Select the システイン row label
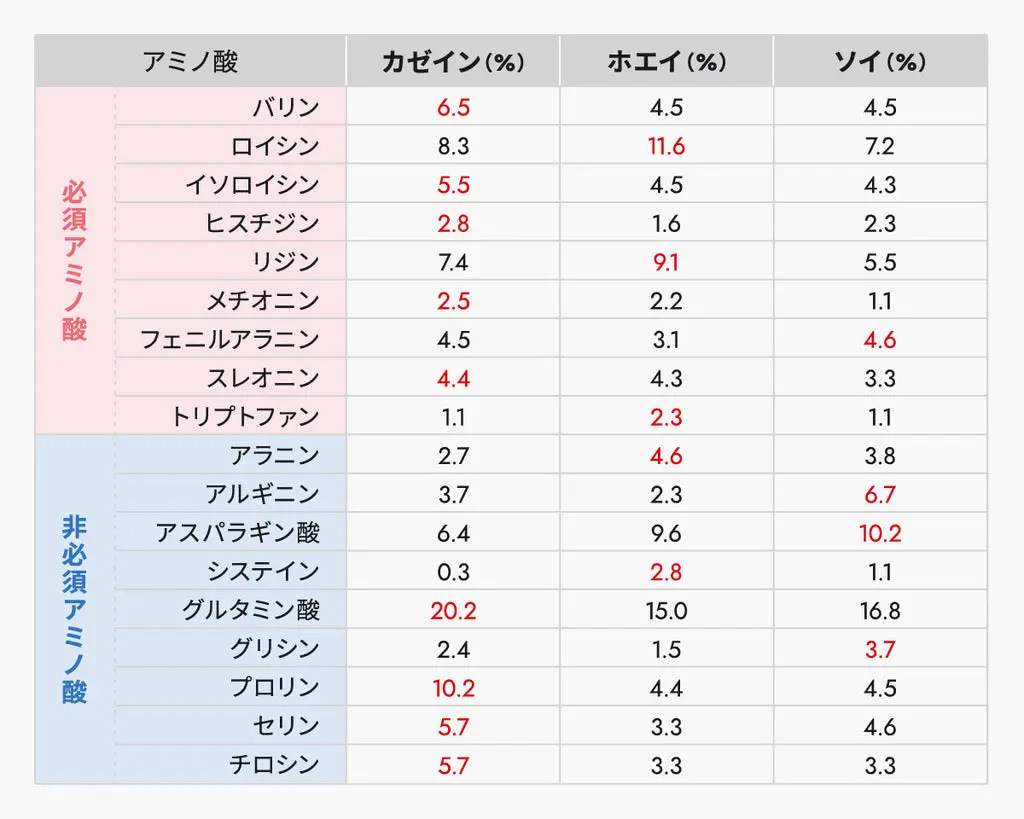The image size is (1024, 819). point(263,571)
